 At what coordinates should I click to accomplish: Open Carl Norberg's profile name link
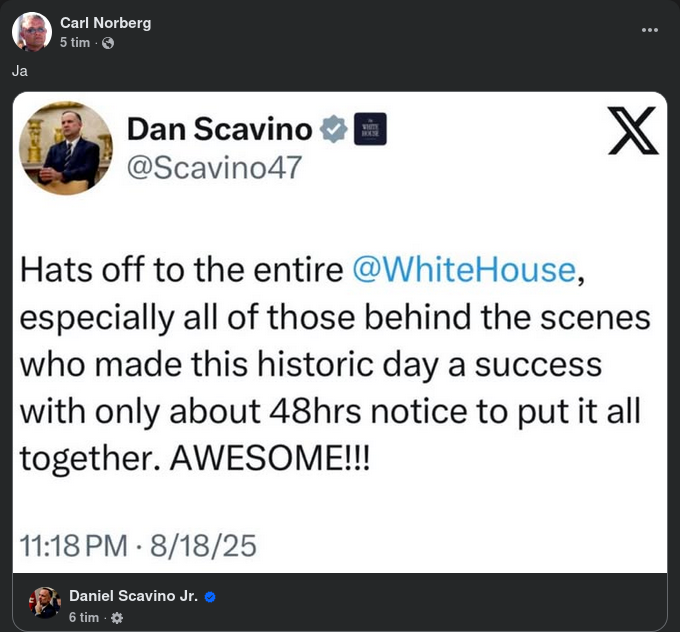pos(105,23)
